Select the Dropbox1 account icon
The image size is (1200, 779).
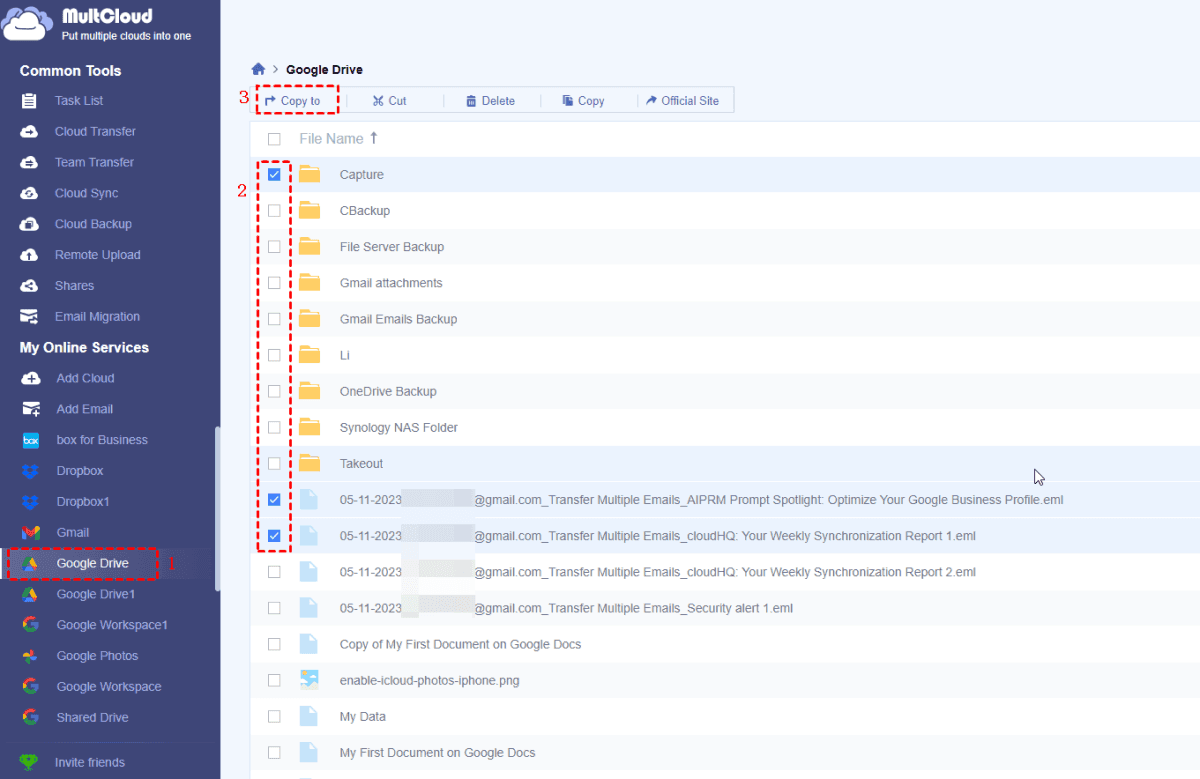point(31,502)
